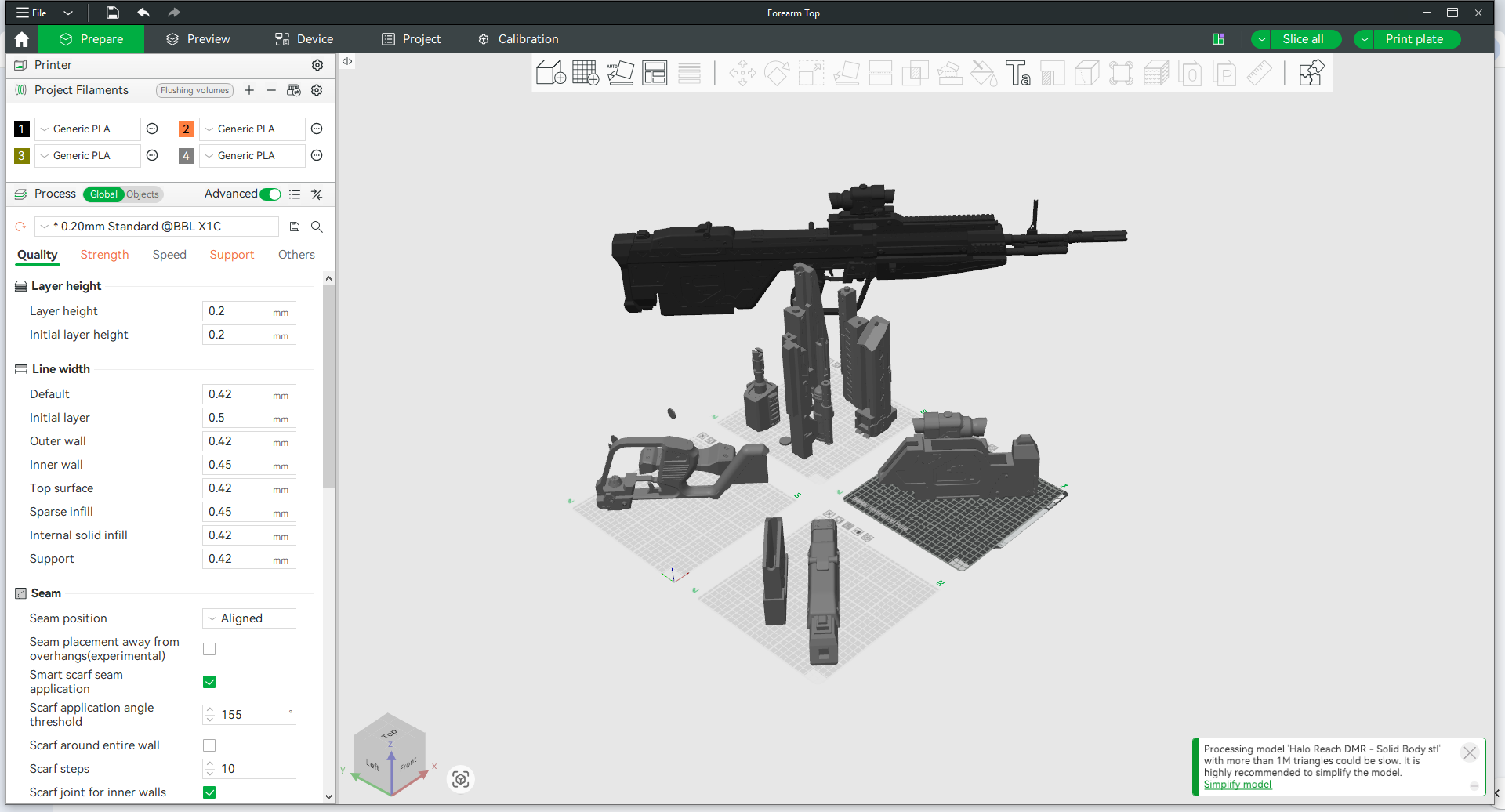Click the Add plate grid icon
This screenshot has width=1505, height=812.
(586, 73)
